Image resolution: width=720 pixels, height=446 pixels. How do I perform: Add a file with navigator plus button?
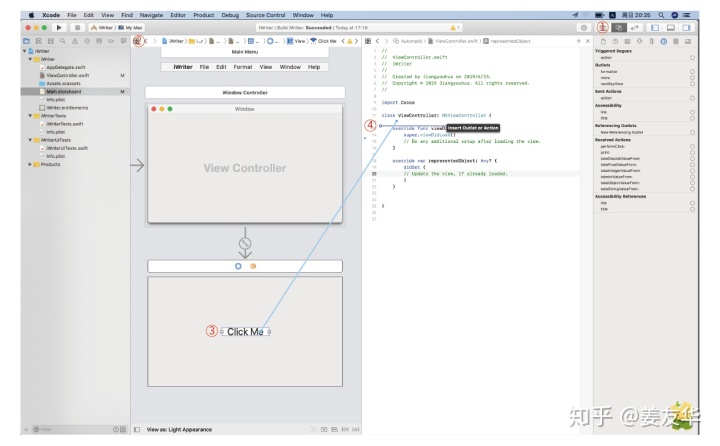[x=26, y=429]
